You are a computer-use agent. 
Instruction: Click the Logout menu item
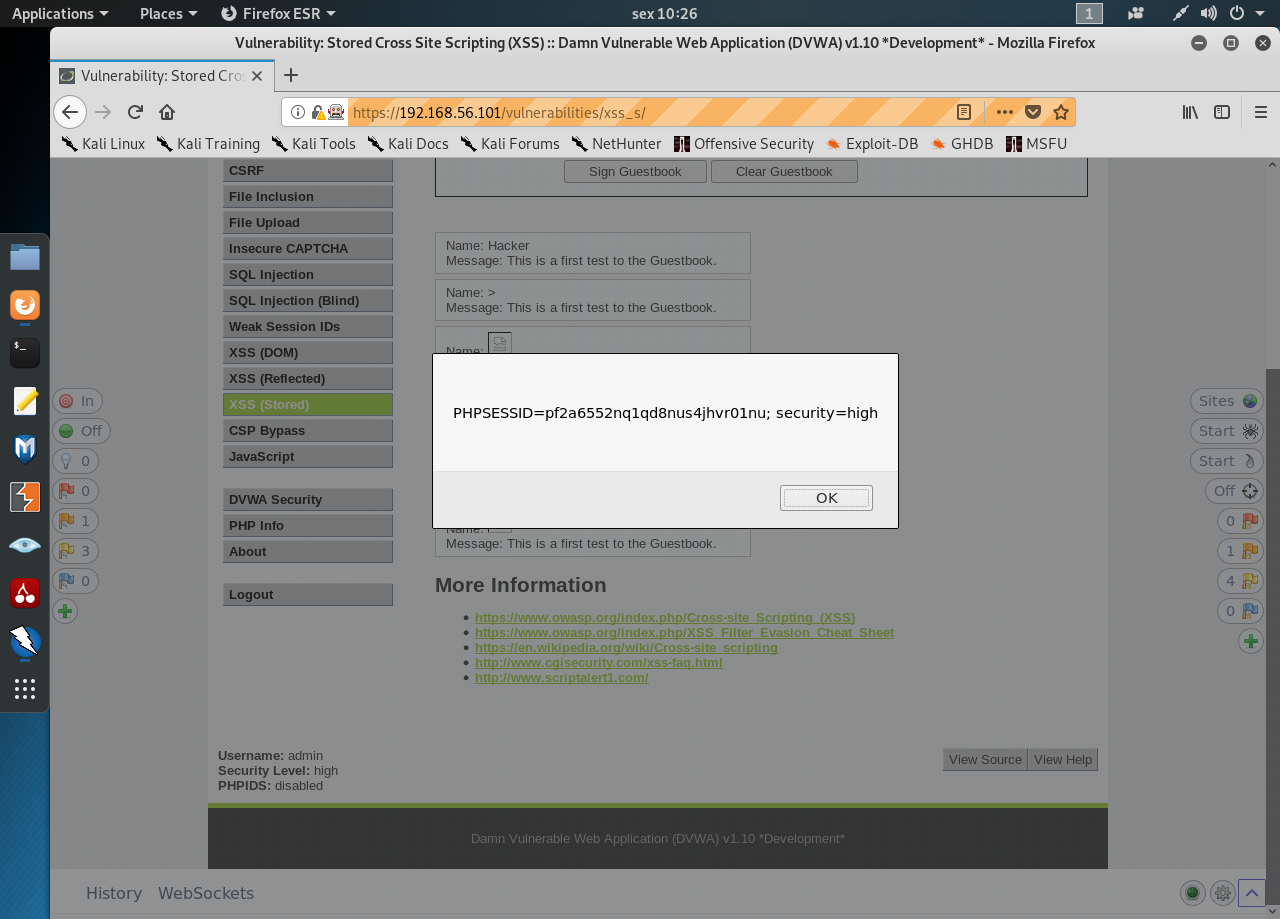point(308,595)
